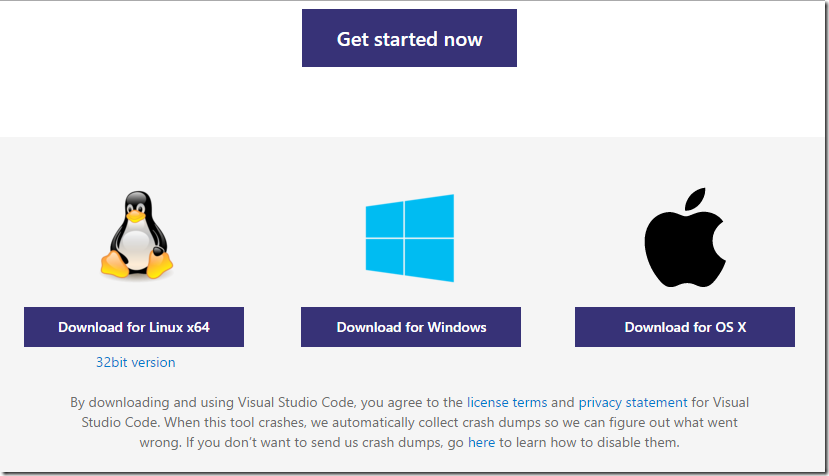Viewport: 829px width, 476px height.
Task: Download Visual Studio Code for Linux x64
Action: coord(134,327)
